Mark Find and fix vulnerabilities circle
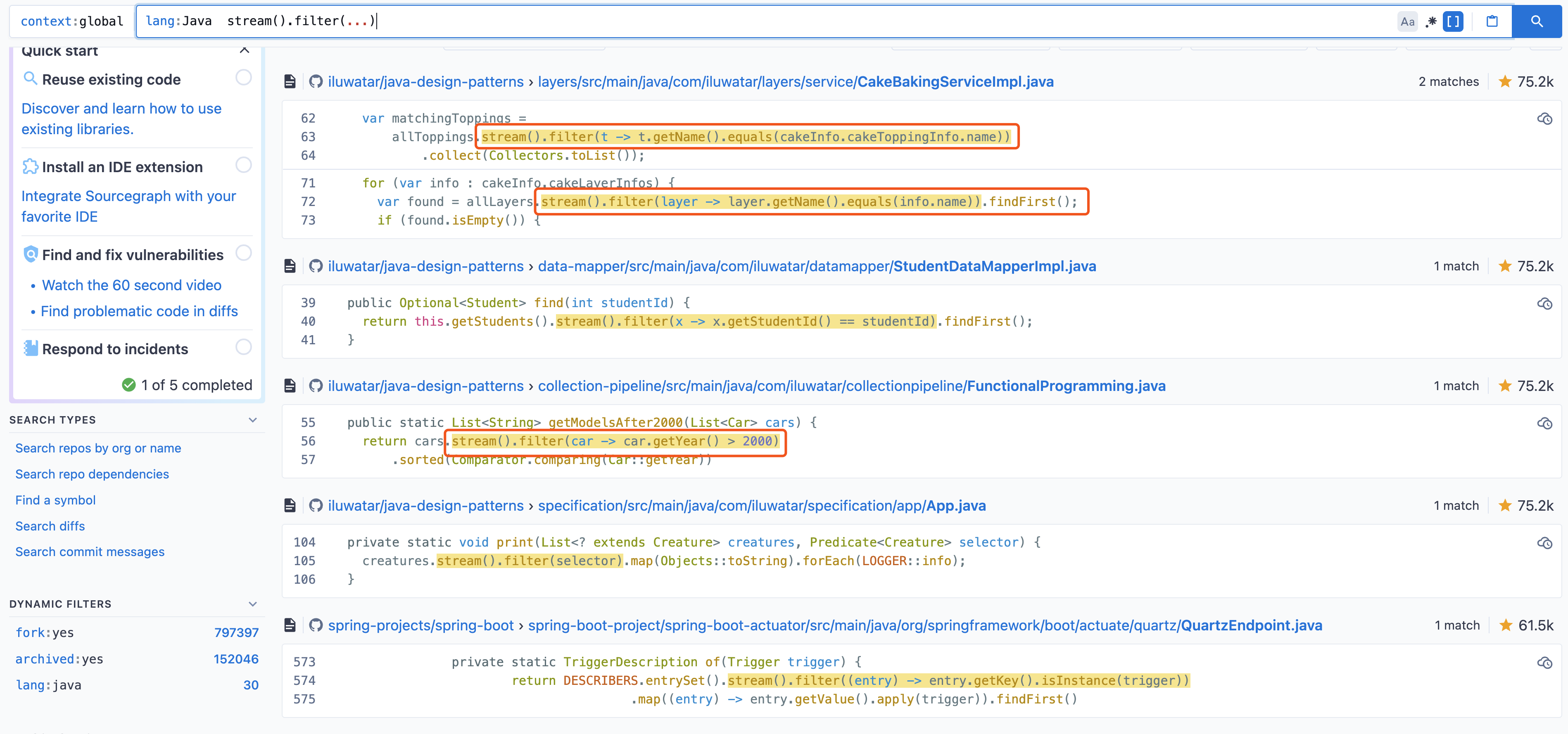 click(243, 253)
